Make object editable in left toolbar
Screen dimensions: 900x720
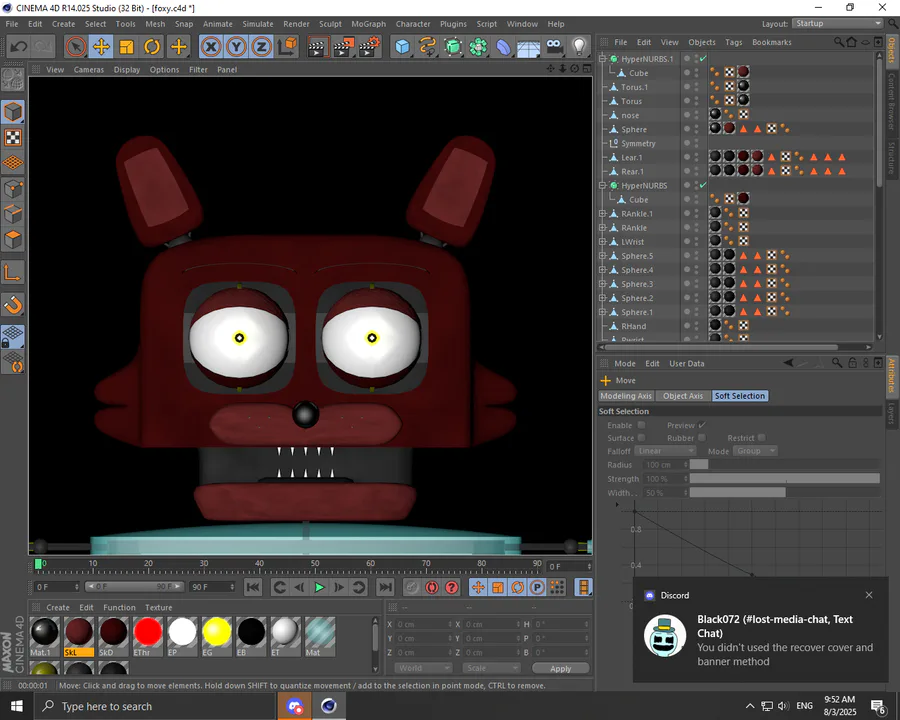coord(13,79)
